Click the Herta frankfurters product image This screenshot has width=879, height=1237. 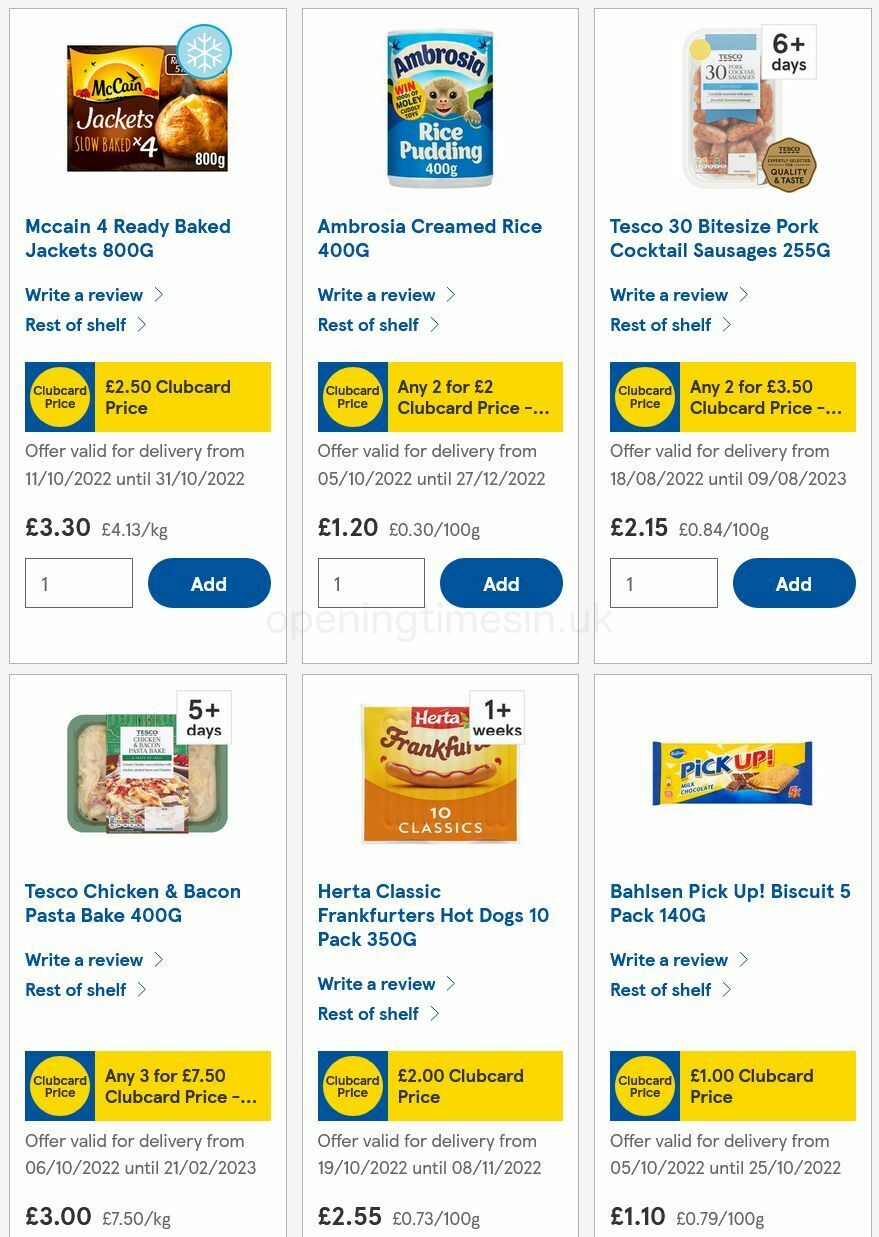coord(440,772)
